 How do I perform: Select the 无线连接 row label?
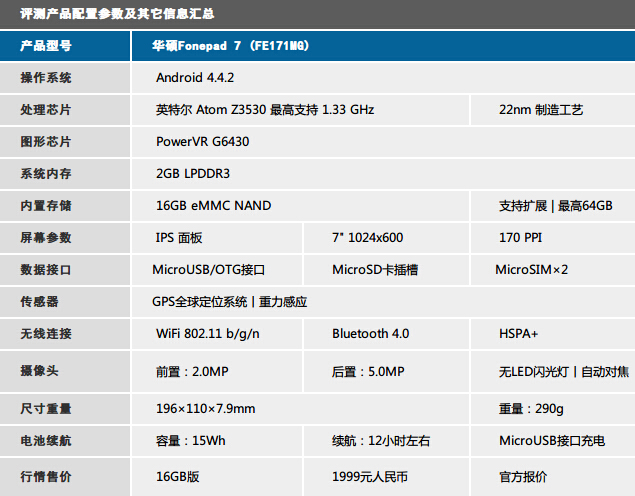coord(65,334)
